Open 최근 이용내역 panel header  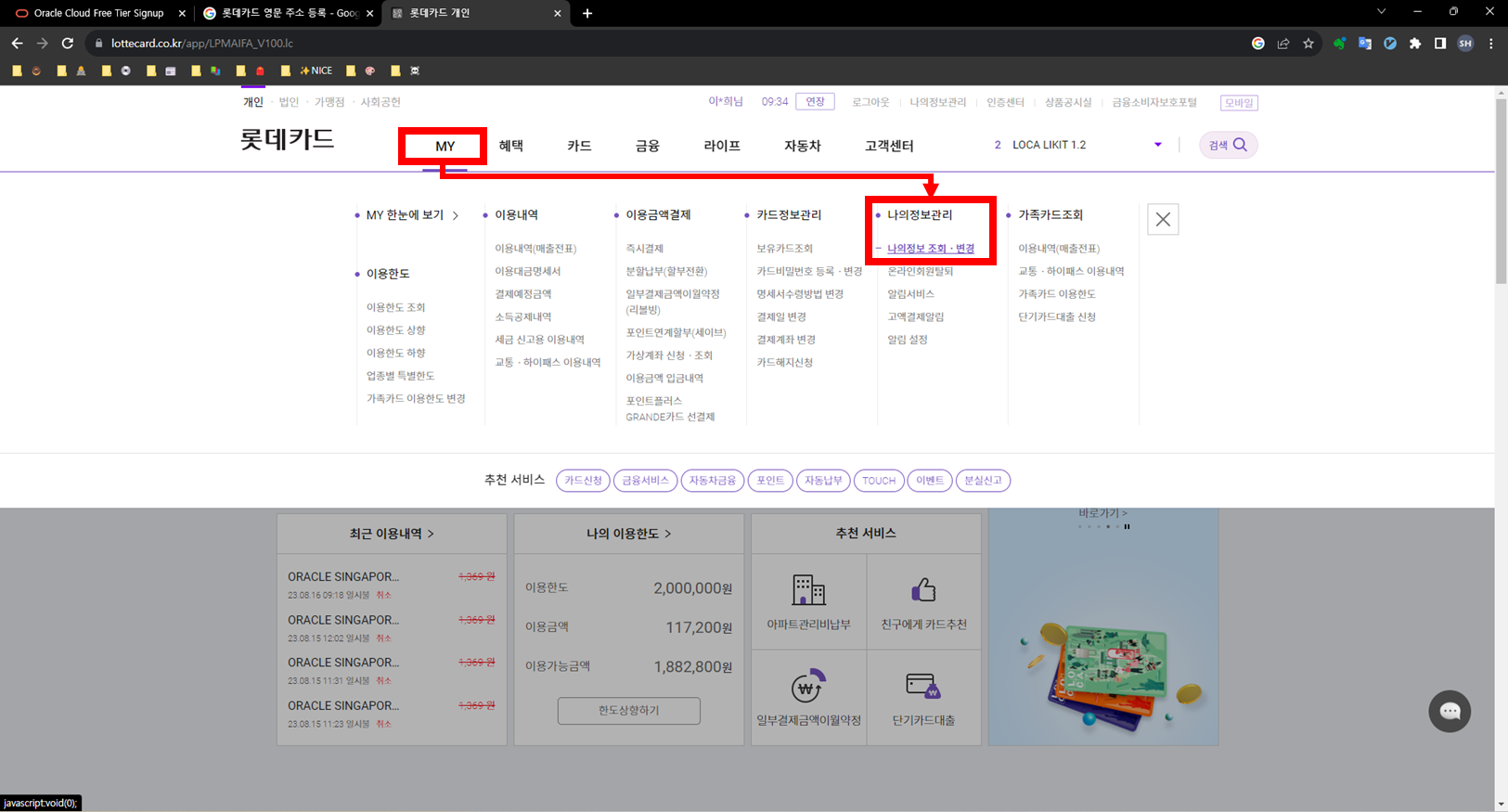click(392, 534)
